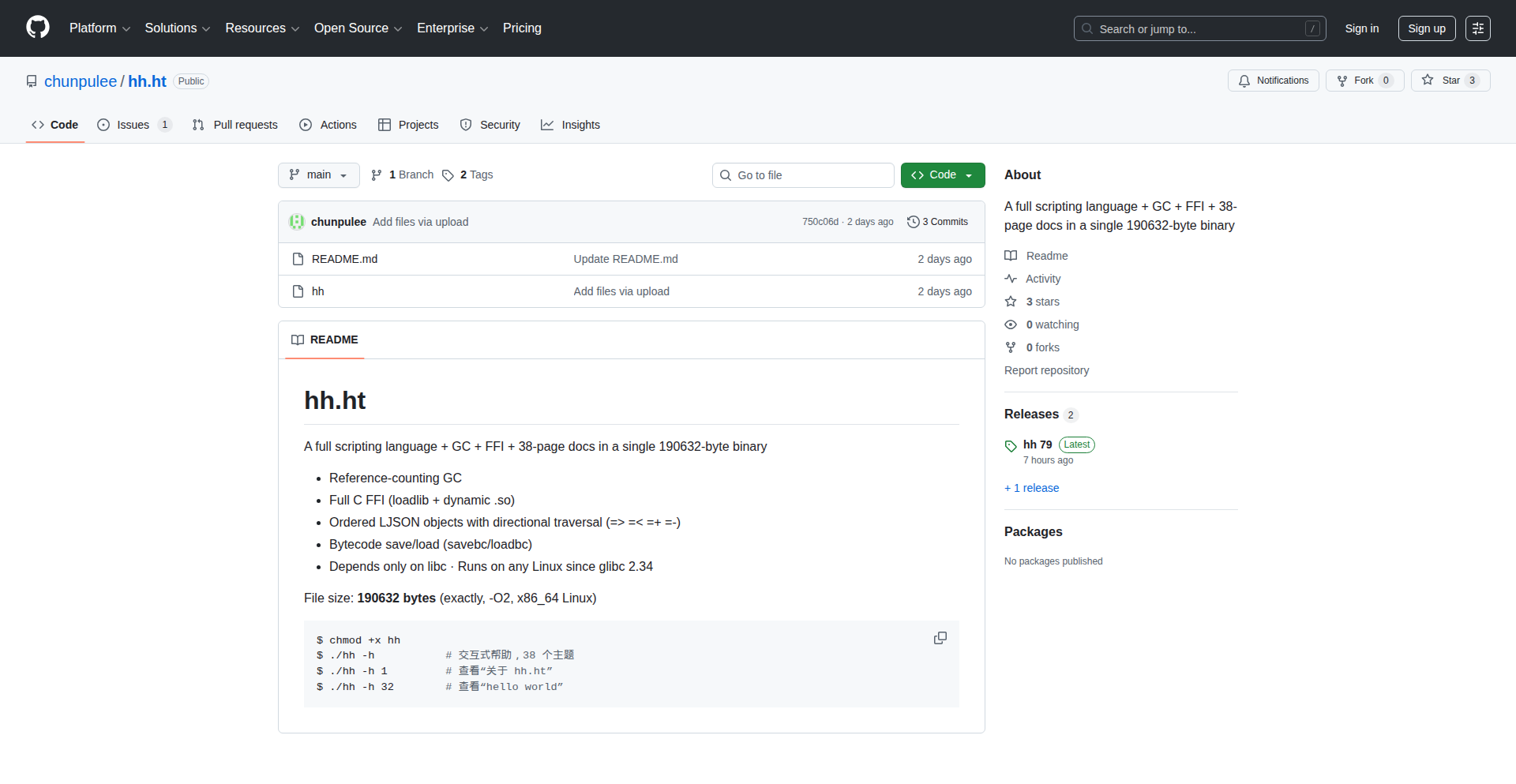The image size is (1516, 784).
Task: Click the Sign up button
Action: point(1426,28)
